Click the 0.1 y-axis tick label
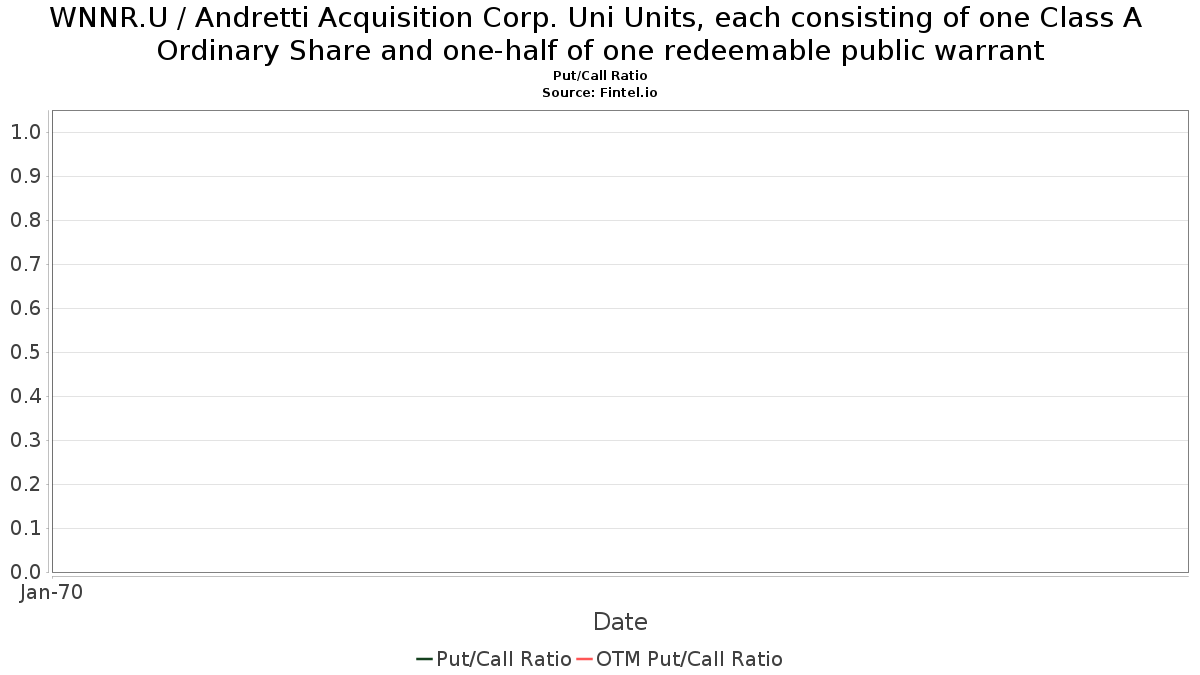Viewport: 1200px width, 675px height. coord(25,528)
